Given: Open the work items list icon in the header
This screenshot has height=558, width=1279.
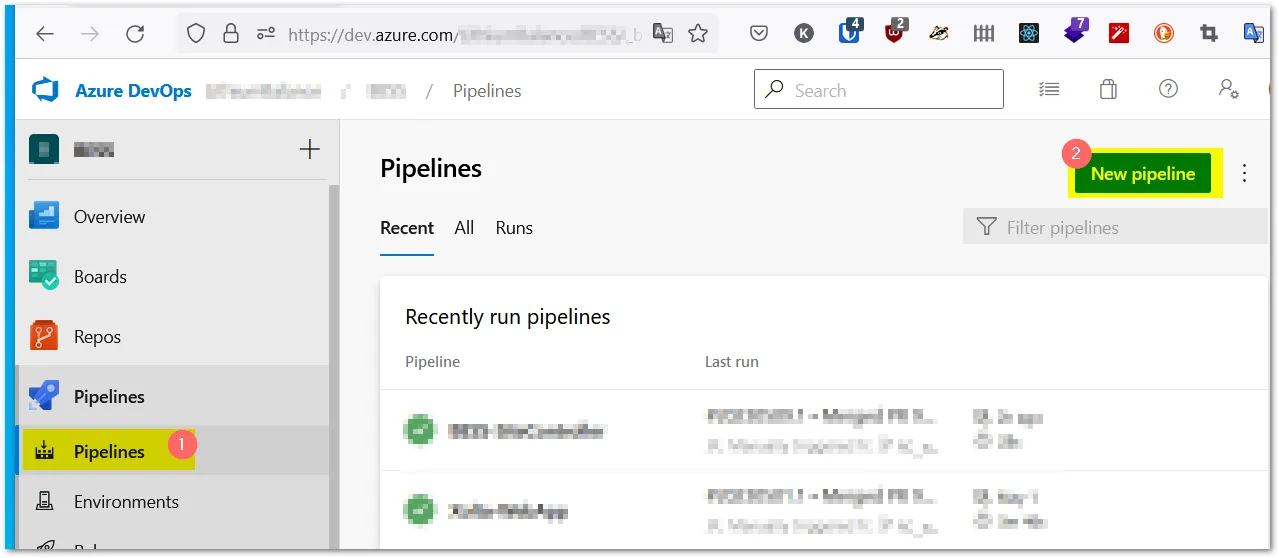Looking at the screenshot, I should tap(1049, 89).
